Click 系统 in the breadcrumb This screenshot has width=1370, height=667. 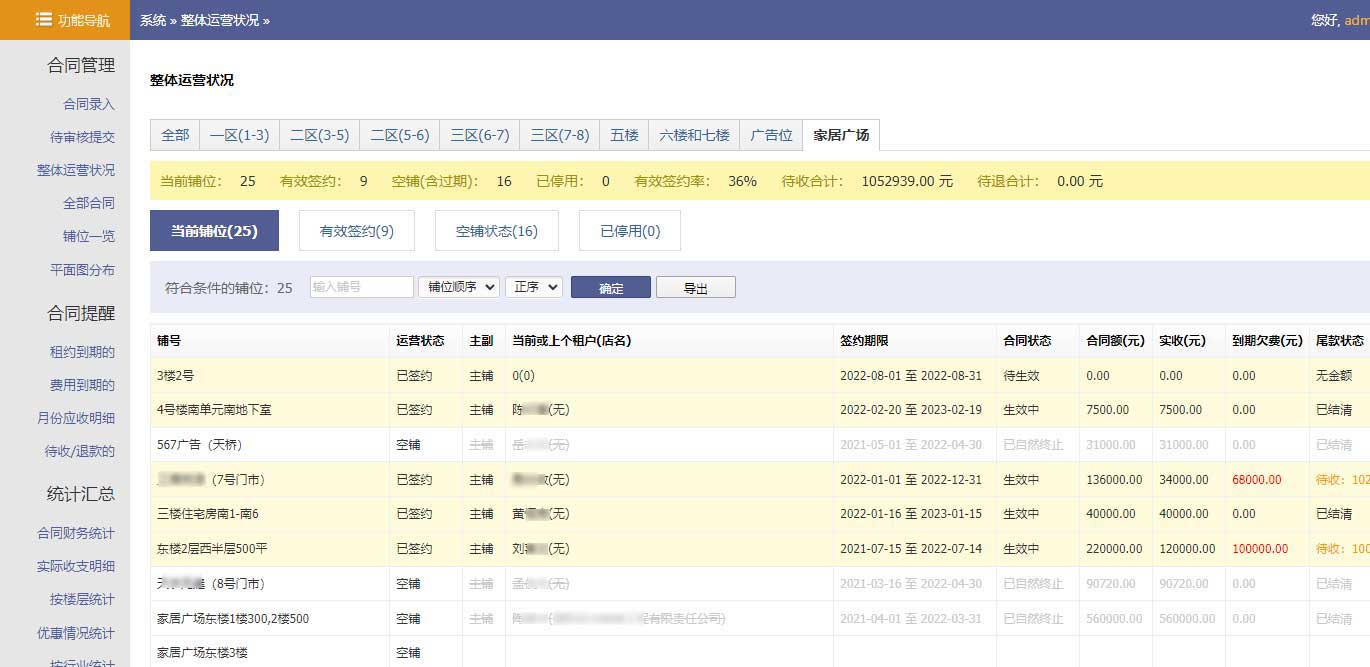(153, 20)
